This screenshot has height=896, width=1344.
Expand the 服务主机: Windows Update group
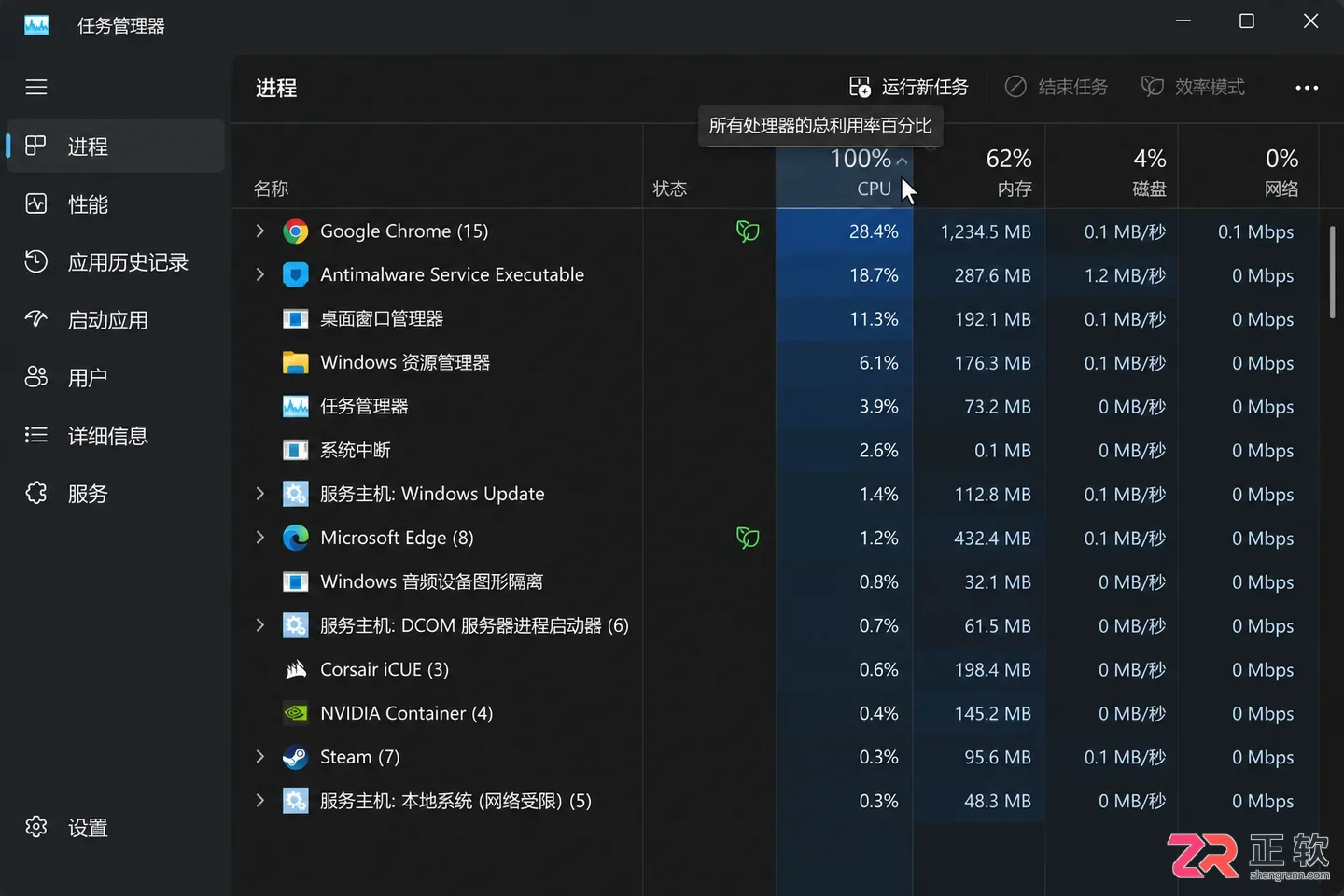click(x=260, y=494)
